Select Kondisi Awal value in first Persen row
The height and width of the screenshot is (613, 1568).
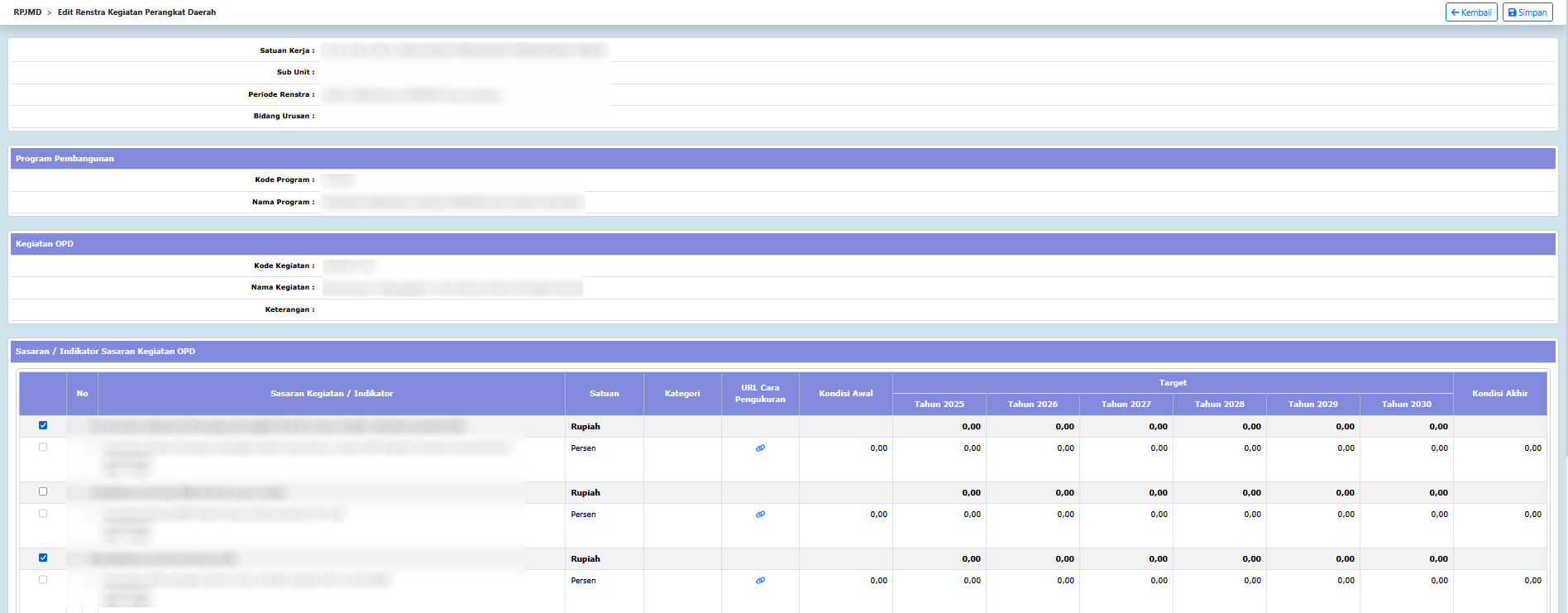(878, 448)
